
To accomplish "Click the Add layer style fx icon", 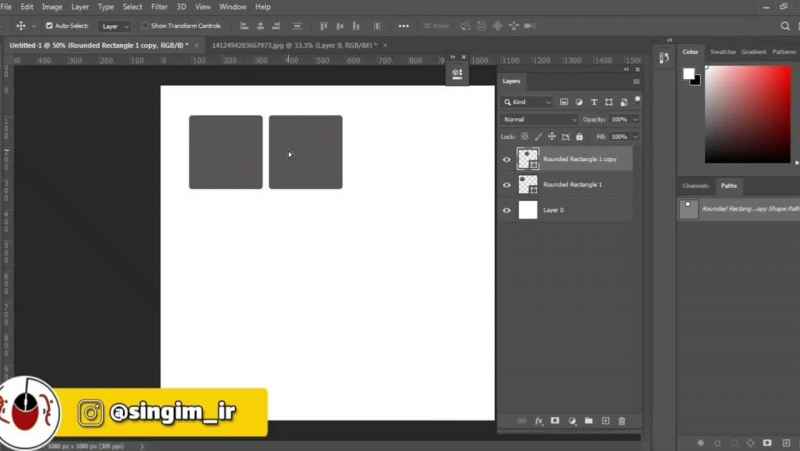I will (x=538, y=421).
